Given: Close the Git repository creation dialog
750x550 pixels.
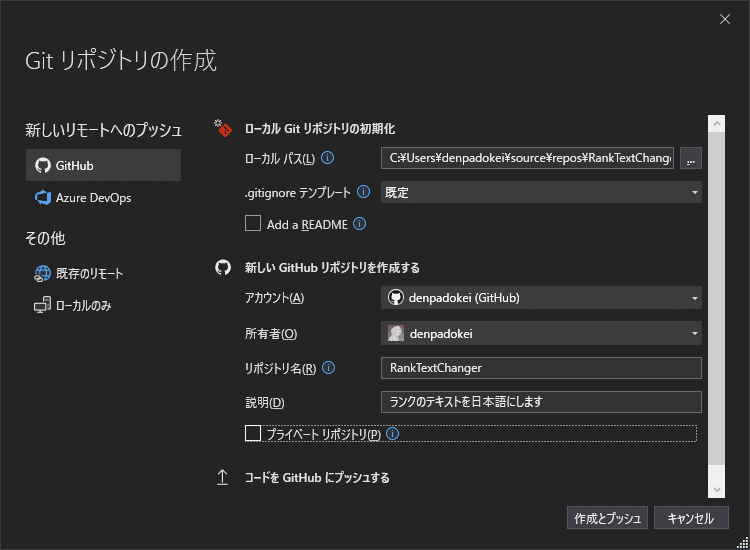Looking at the screenshot, I should 725,19.
